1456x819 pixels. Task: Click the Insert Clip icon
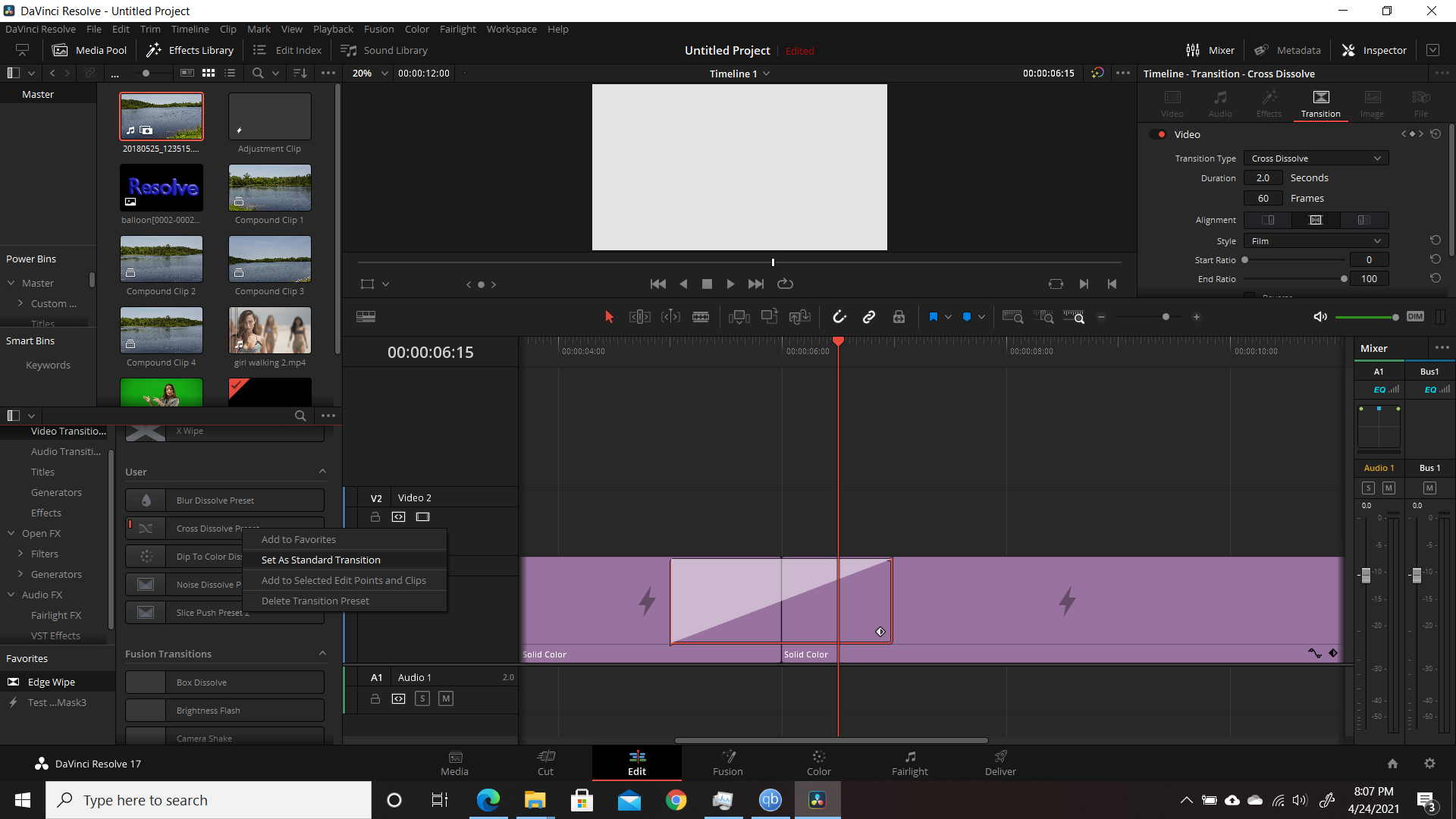pyautogui.click(x=739, y=317)
